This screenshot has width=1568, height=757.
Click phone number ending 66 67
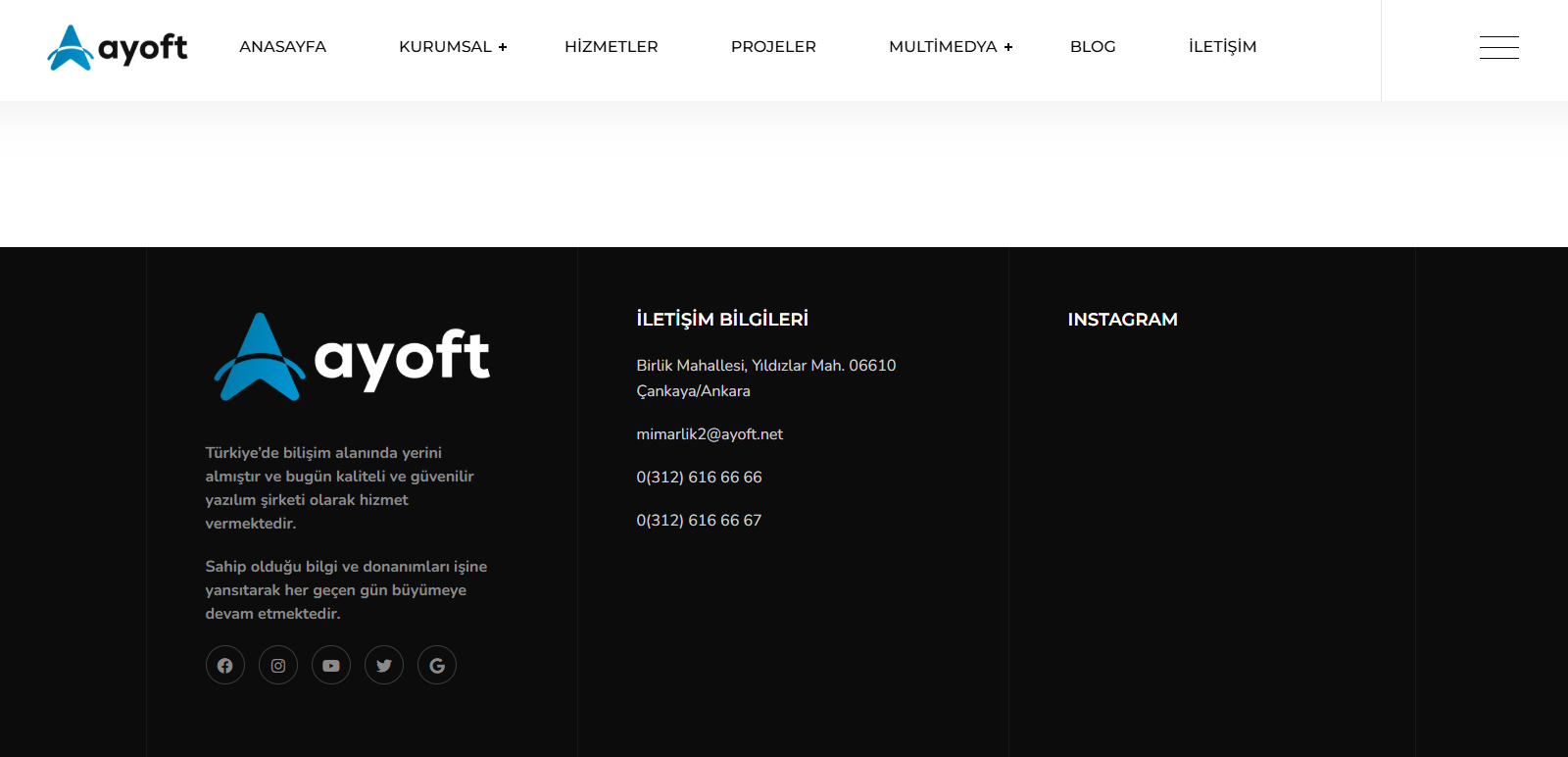[699, 521]
